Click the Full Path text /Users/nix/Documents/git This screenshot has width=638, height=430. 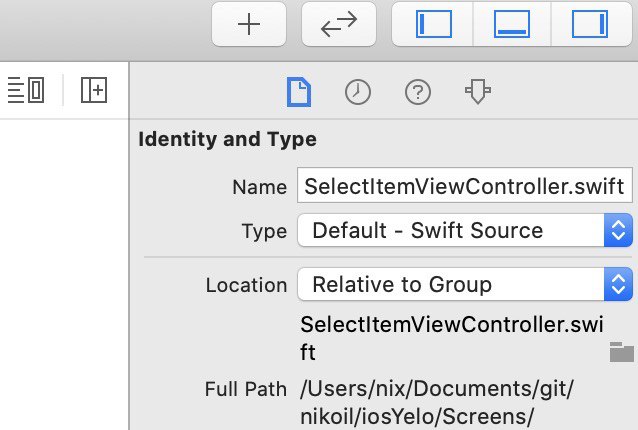[x=436, y=389]
